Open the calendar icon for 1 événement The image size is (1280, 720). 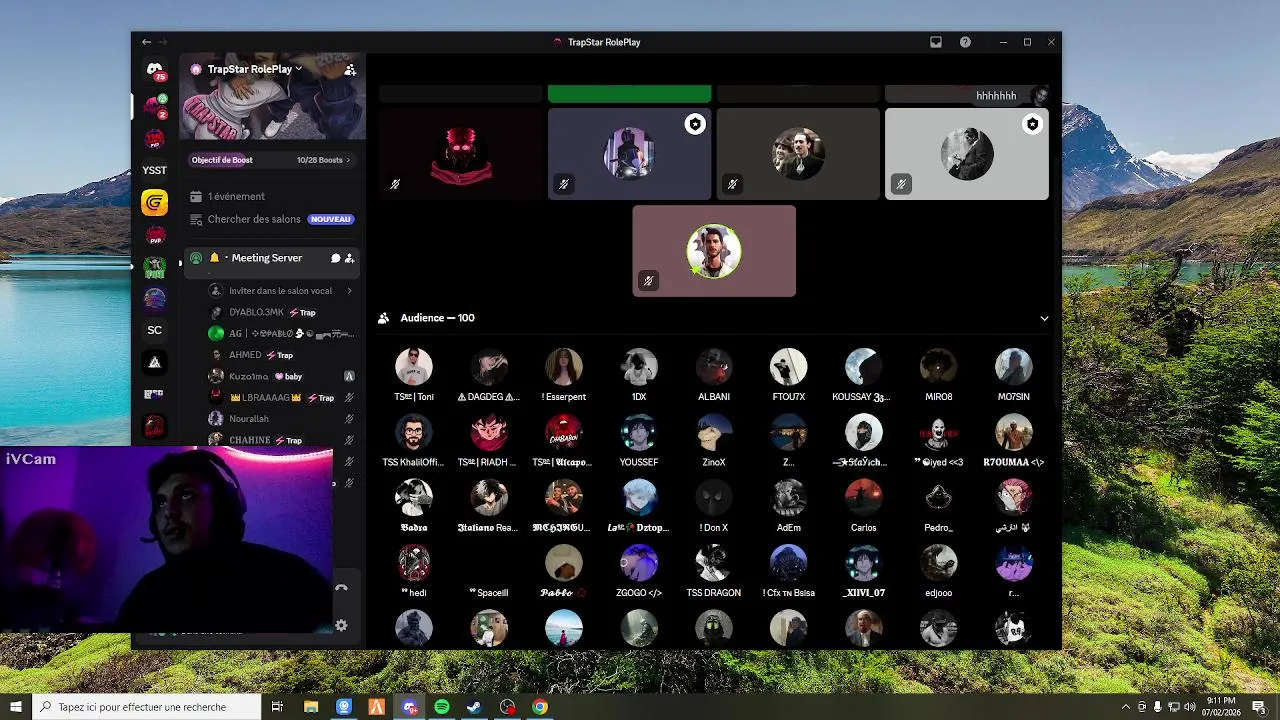pyautogui.click(x=196, y=197)
